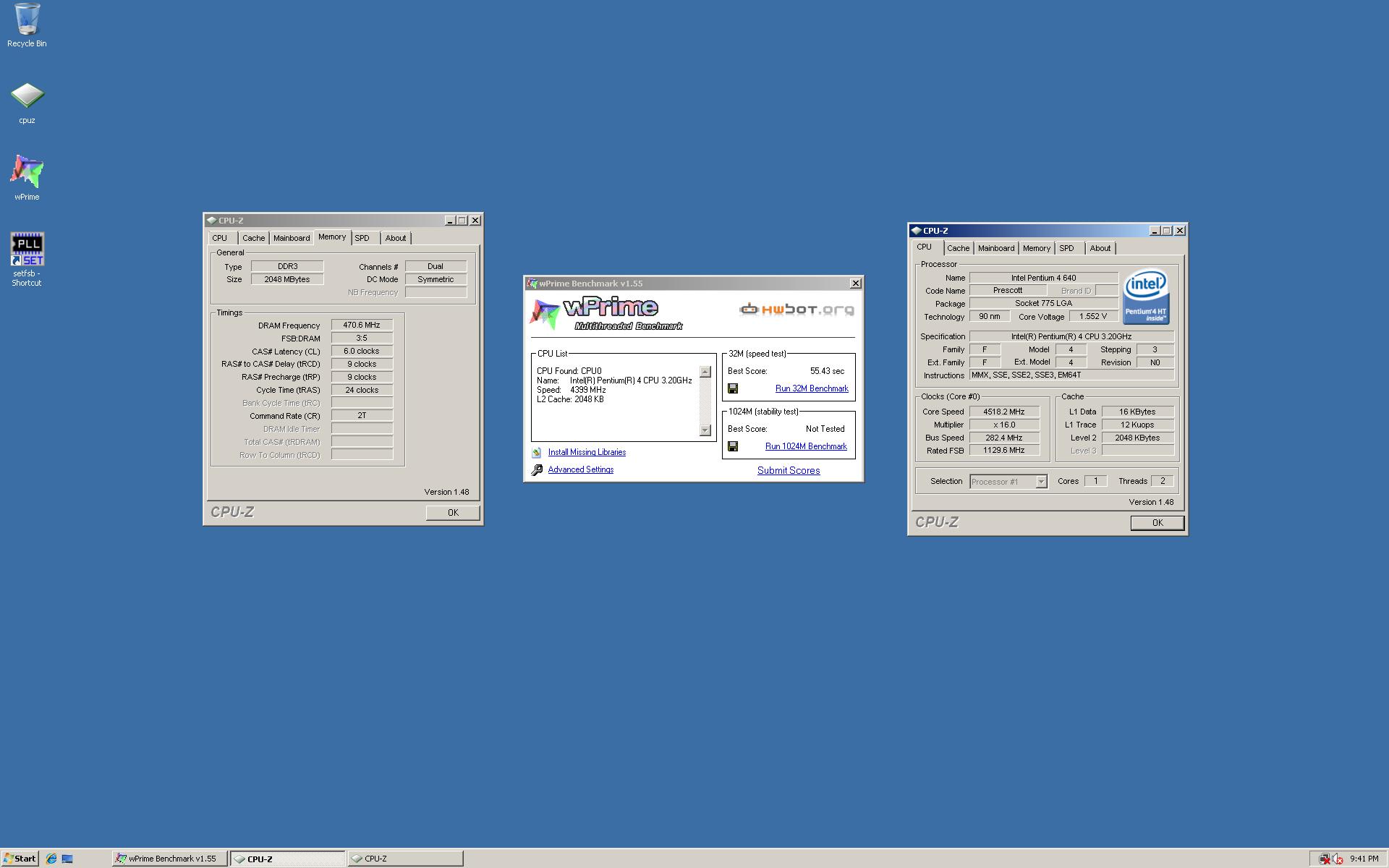The width and height of the screenshot is (1389, 868).
Task: Click the wPrime window title bar icon
Action: (x=532, y=284)
